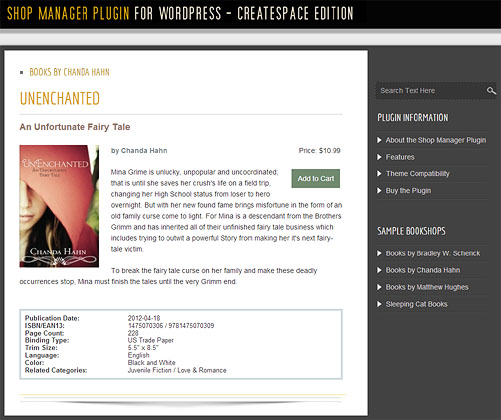Click the page count value 228
Viewport: 501px width, 420px height.
pyautogui.click(x=133, y=333)
